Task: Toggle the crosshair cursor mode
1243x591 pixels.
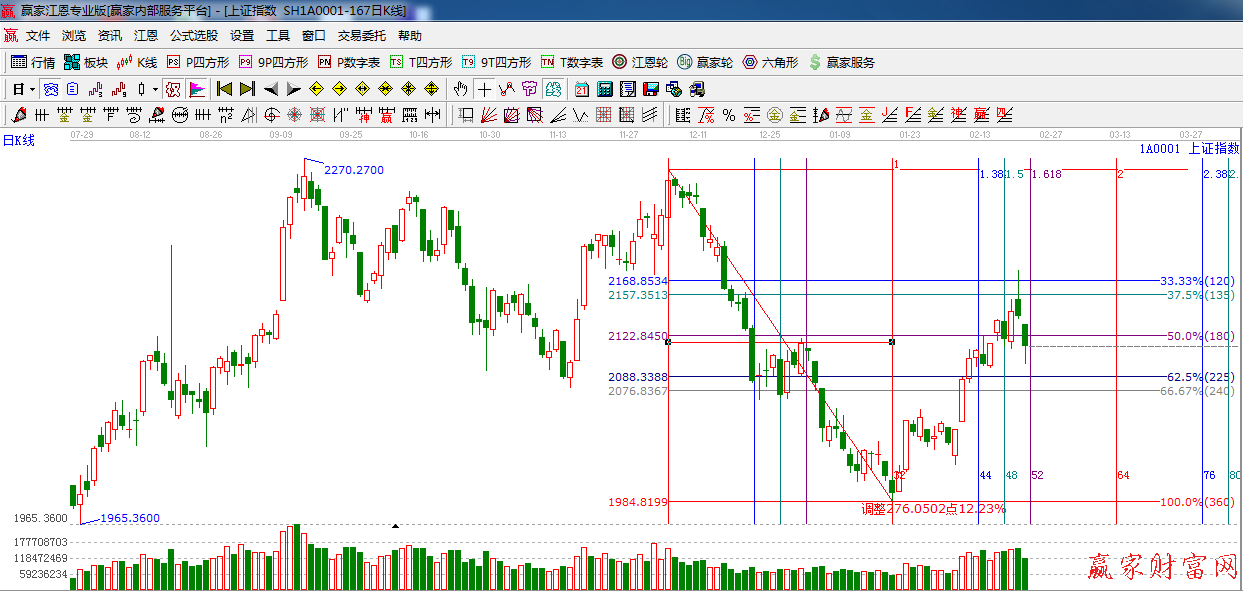Action: [484, 89]
